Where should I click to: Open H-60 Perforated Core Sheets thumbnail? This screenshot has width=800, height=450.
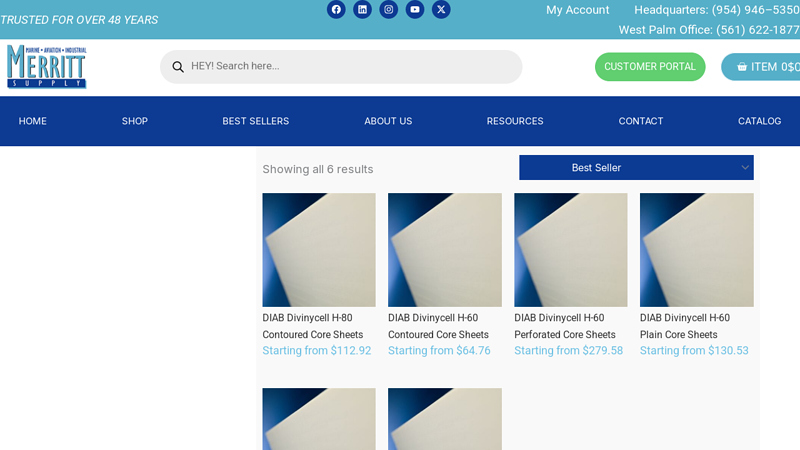[571, 250]
